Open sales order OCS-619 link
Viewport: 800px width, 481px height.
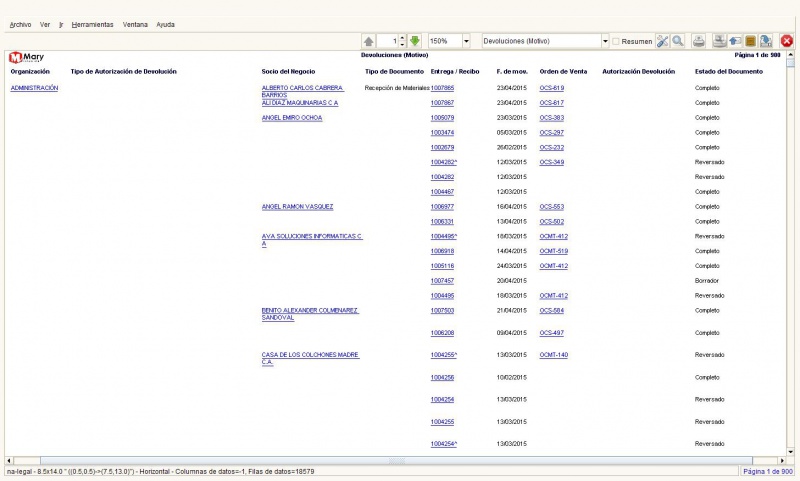(552, 88)
